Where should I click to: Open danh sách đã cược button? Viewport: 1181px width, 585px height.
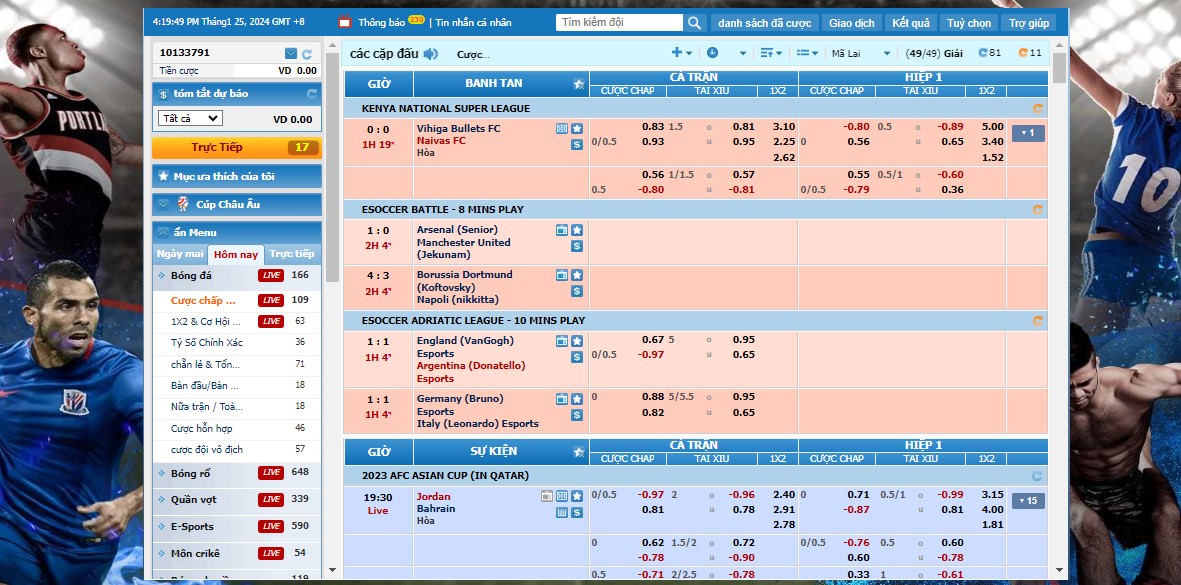pyautogui.click(x=764, y=23)
